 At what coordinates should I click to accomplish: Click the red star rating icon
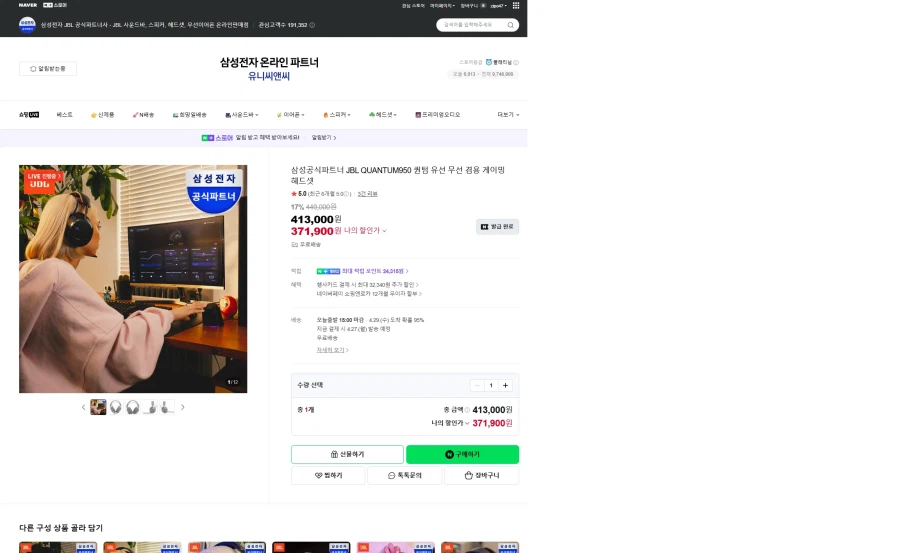coord(294,194)
